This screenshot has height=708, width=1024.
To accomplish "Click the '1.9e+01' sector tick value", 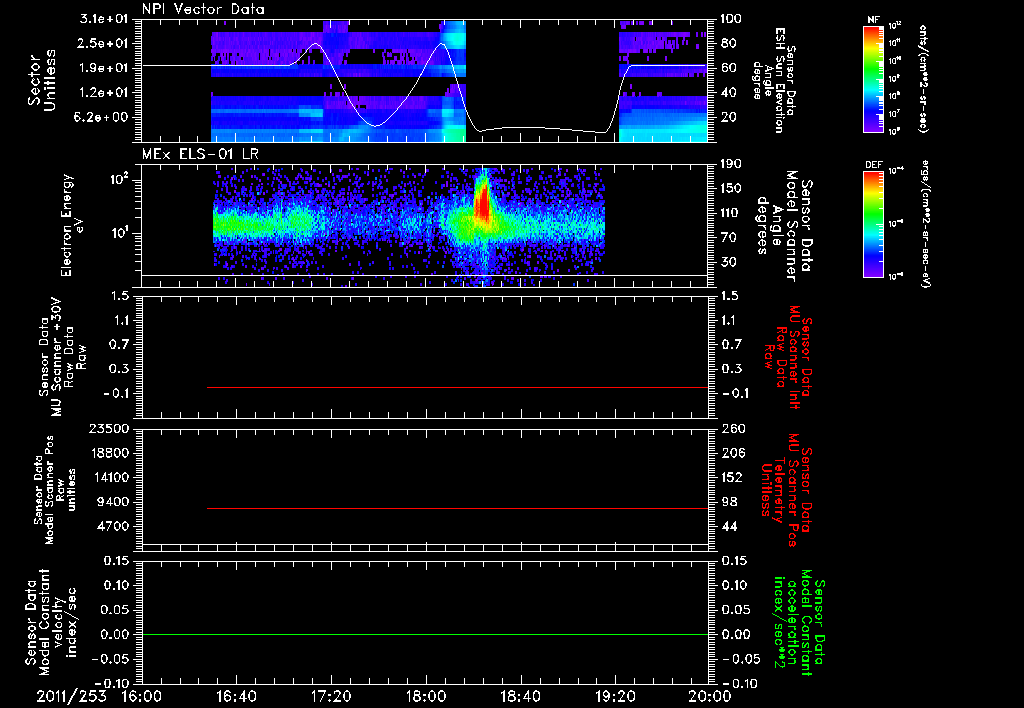I will pos(105,68).
